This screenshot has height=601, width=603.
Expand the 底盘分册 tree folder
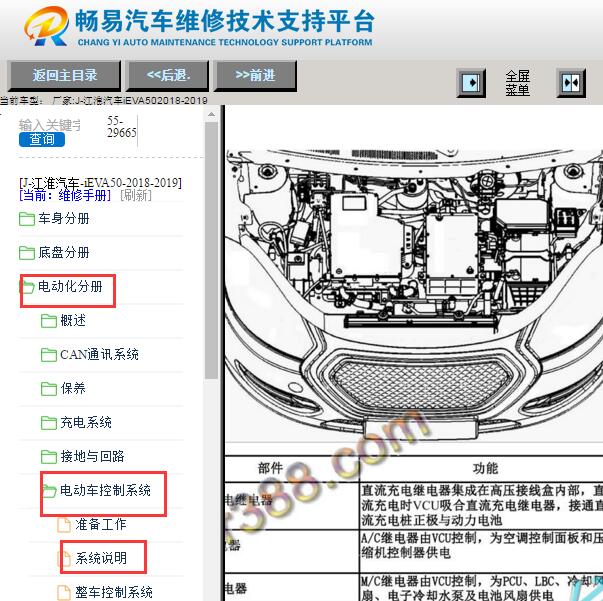[63, 252]
